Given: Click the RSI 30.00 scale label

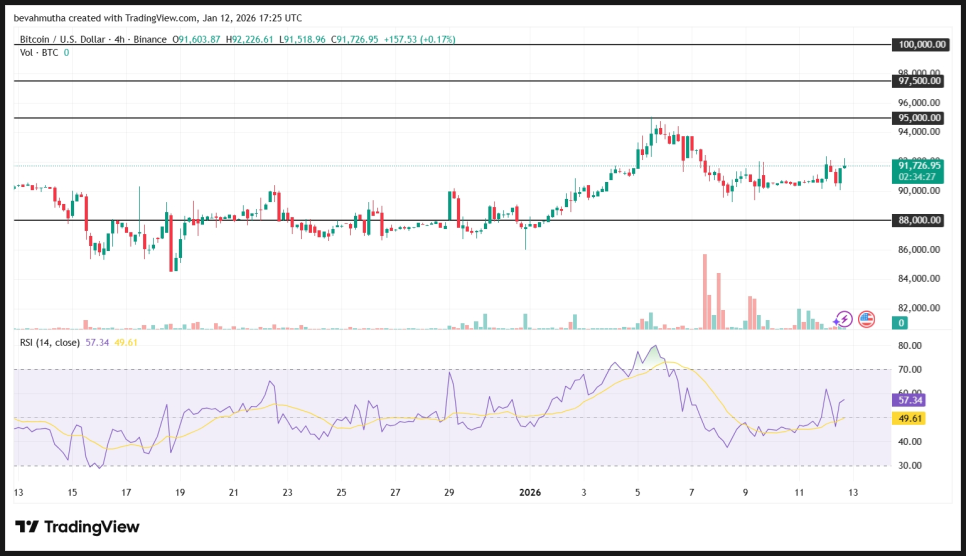Looking at the screenshot, I should (908, 466).
